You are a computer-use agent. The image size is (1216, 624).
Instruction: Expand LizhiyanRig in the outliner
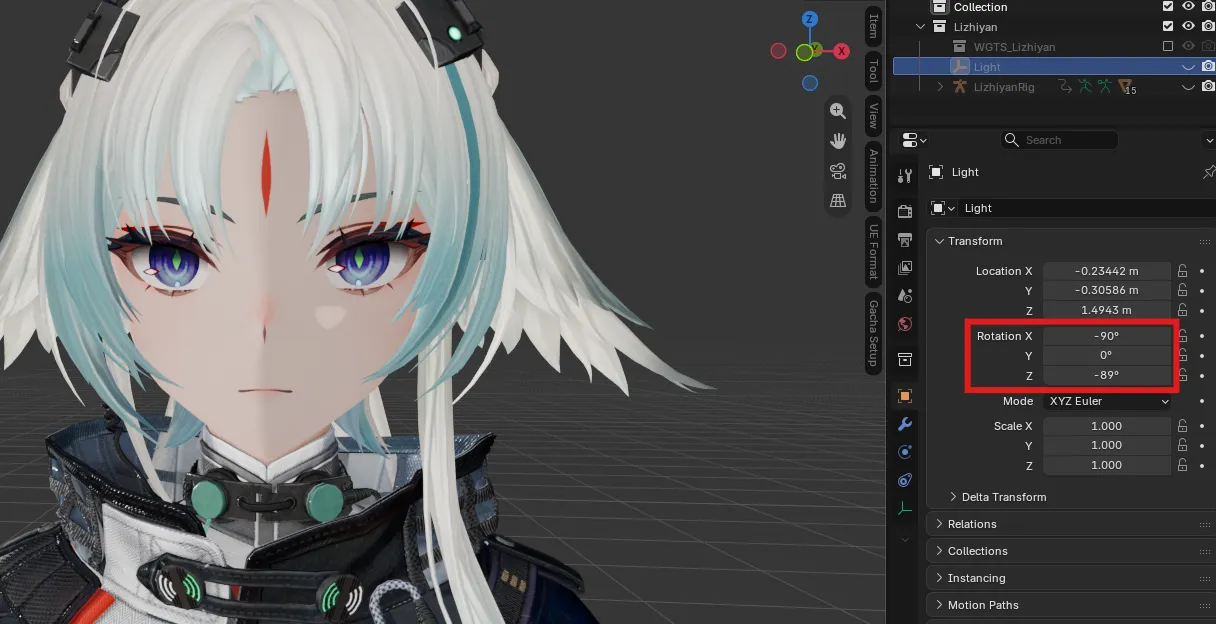939,87
